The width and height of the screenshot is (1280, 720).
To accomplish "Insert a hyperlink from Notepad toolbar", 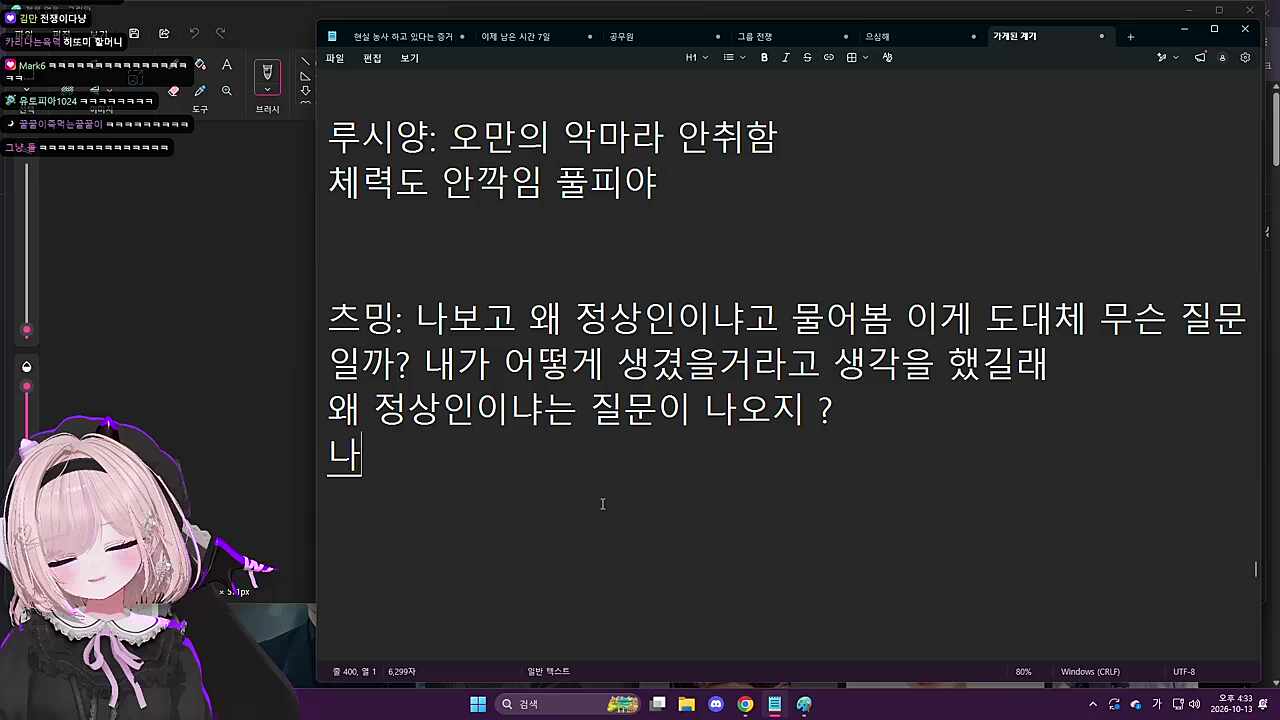I will coord(828,58).
